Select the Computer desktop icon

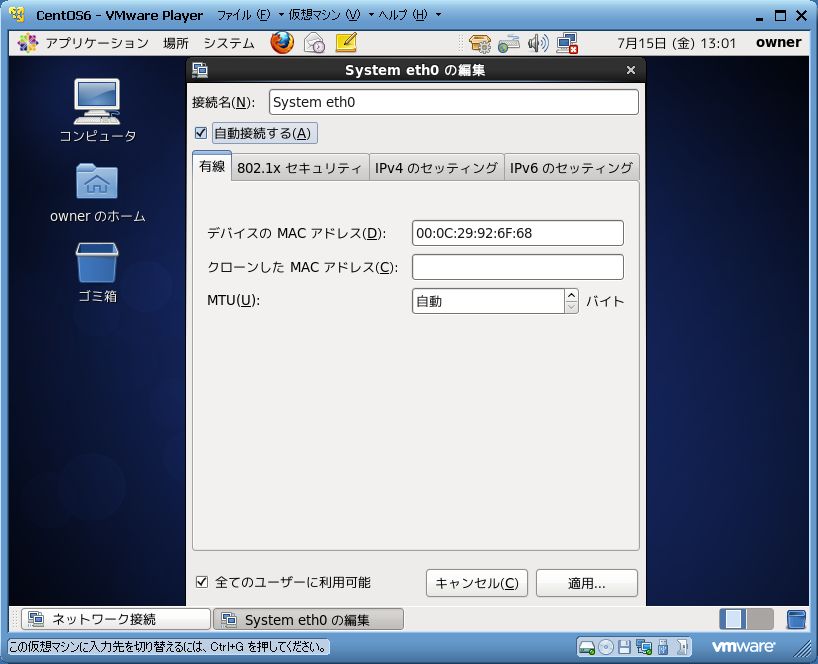[97, 111]
